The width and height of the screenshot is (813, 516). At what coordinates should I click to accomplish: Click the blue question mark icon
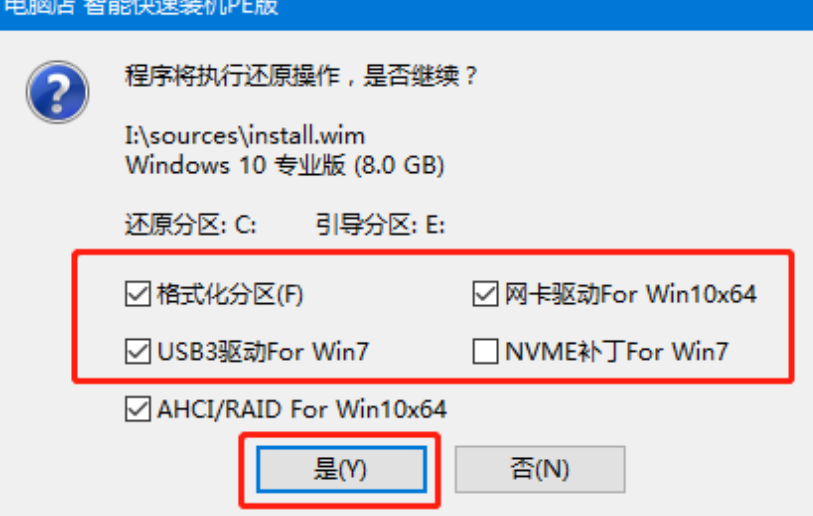coord(58,92)
